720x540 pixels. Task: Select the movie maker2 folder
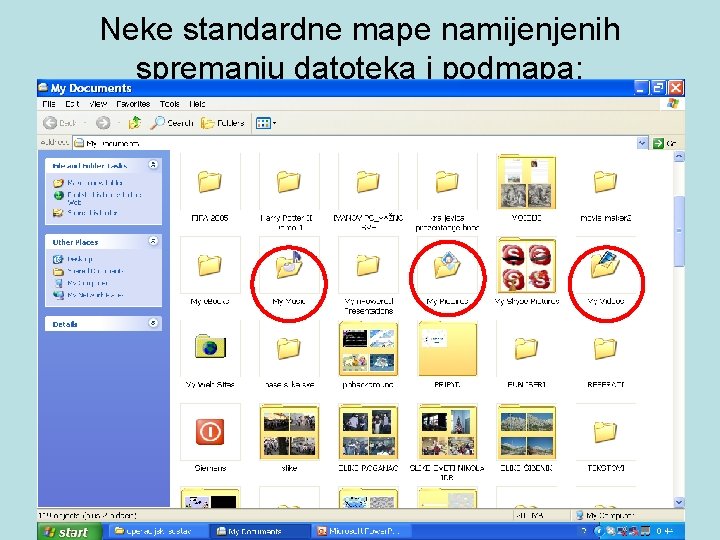[x=605, y=188]
